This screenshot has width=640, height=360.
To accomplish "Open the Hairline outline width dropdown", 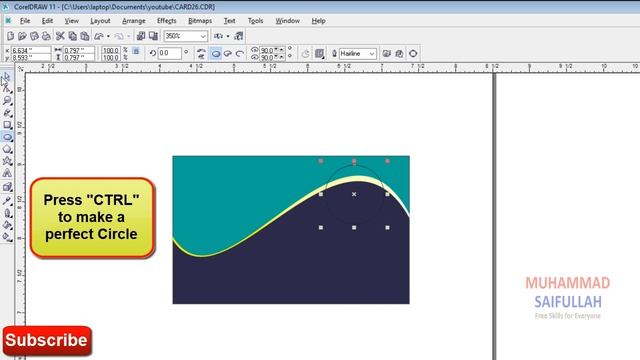I will [371, 53].
